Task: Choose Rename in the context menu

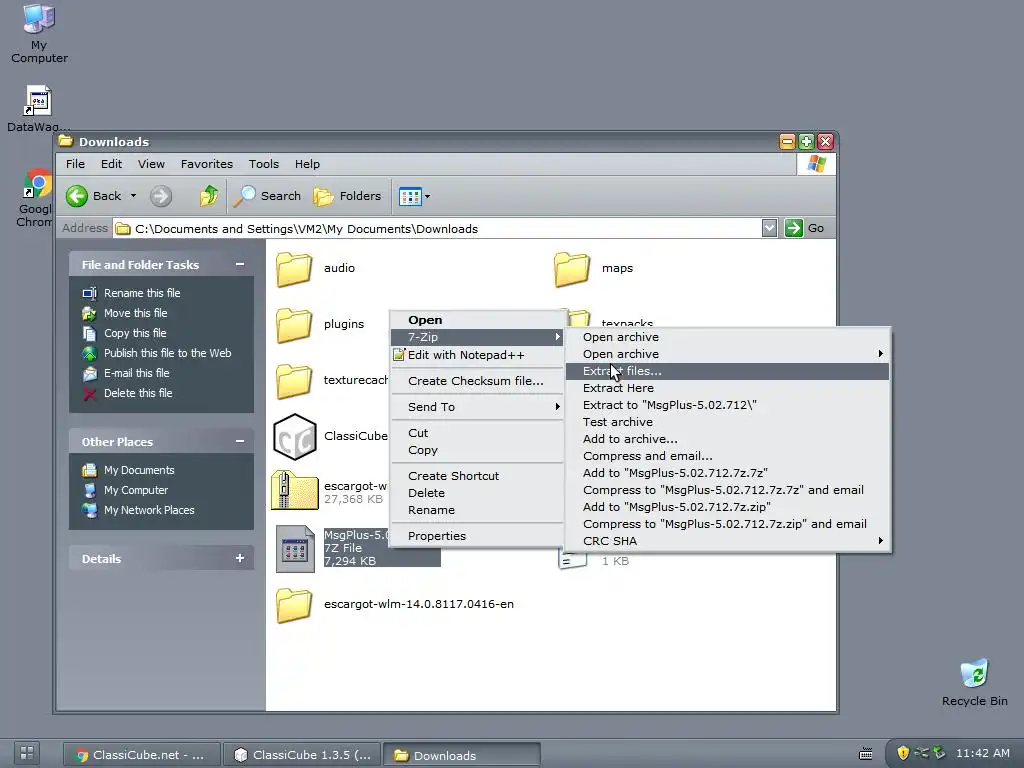Action: pyautogui.click(x=477, y=510)
